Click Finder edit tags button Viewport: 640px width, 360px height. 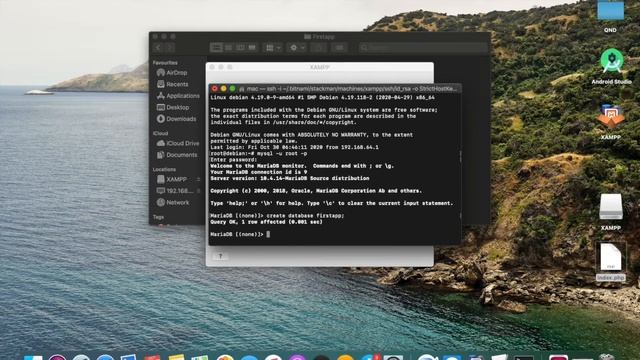click(x=339, y=48)
